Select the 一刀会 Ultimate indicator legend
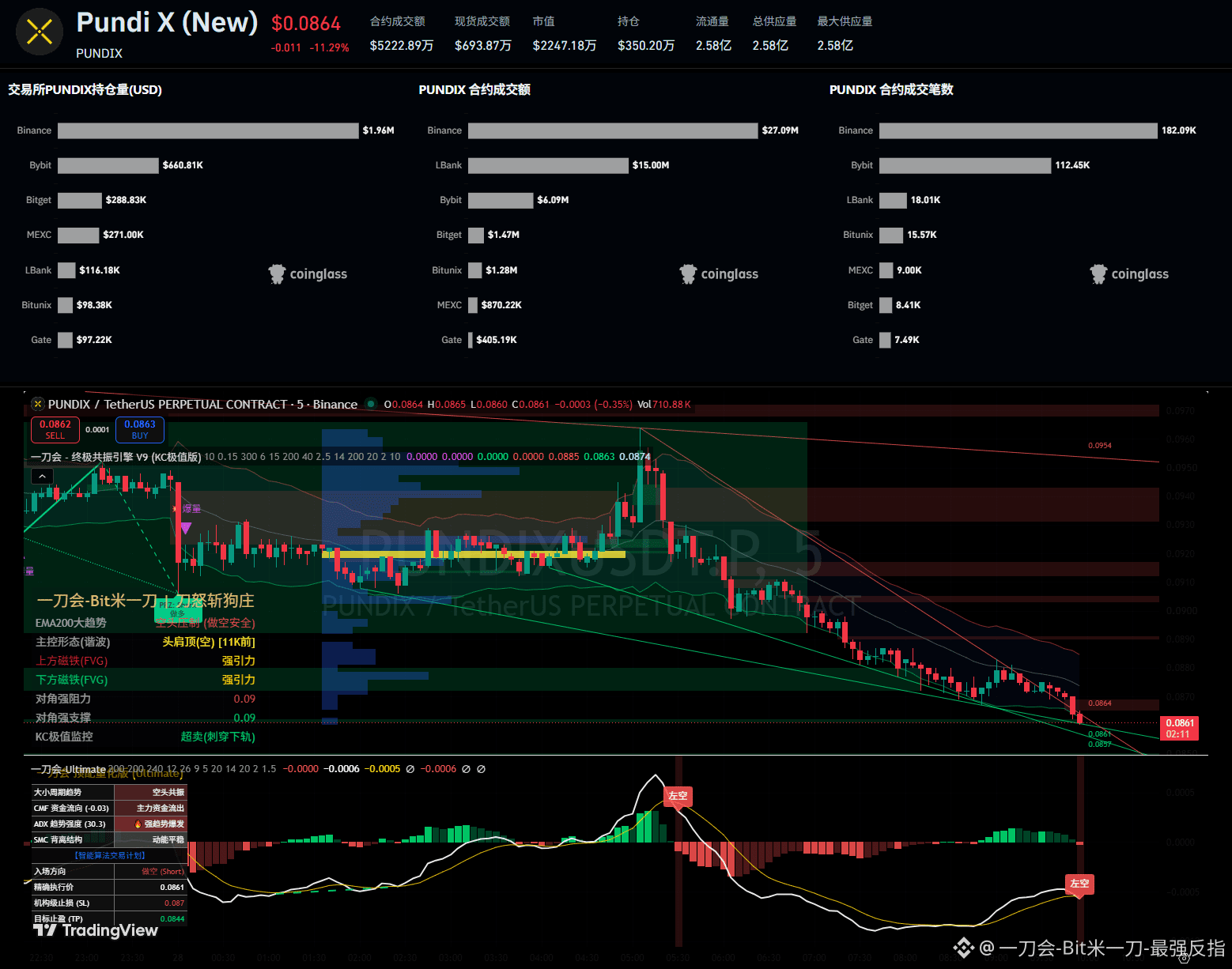The image size is (1232, 969). pyautogui.click(x=68, y=769)
